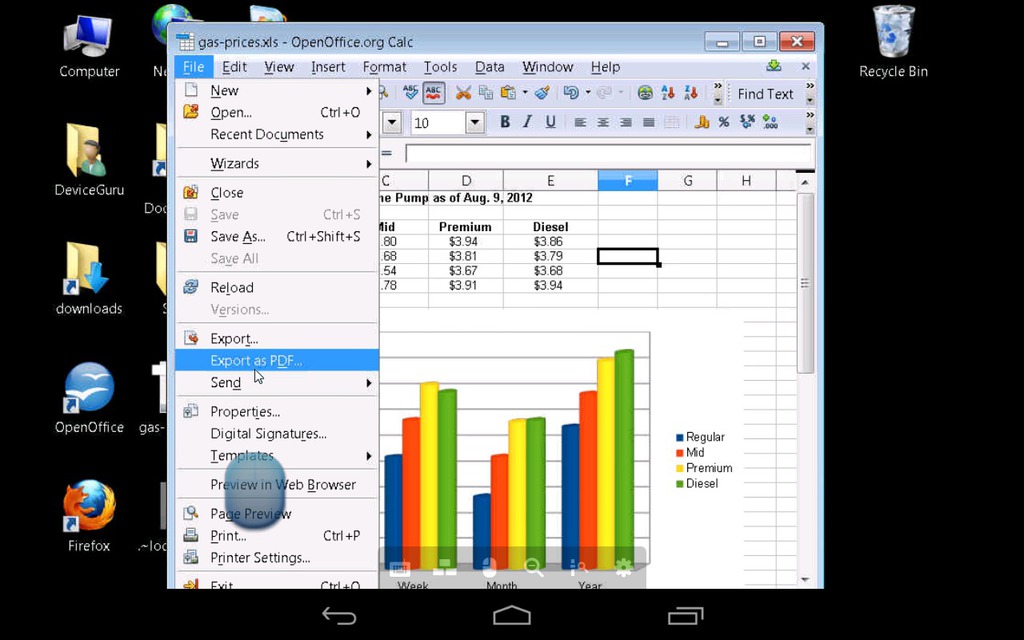
Task: Open the Insert menu
Action: (328, 67)
